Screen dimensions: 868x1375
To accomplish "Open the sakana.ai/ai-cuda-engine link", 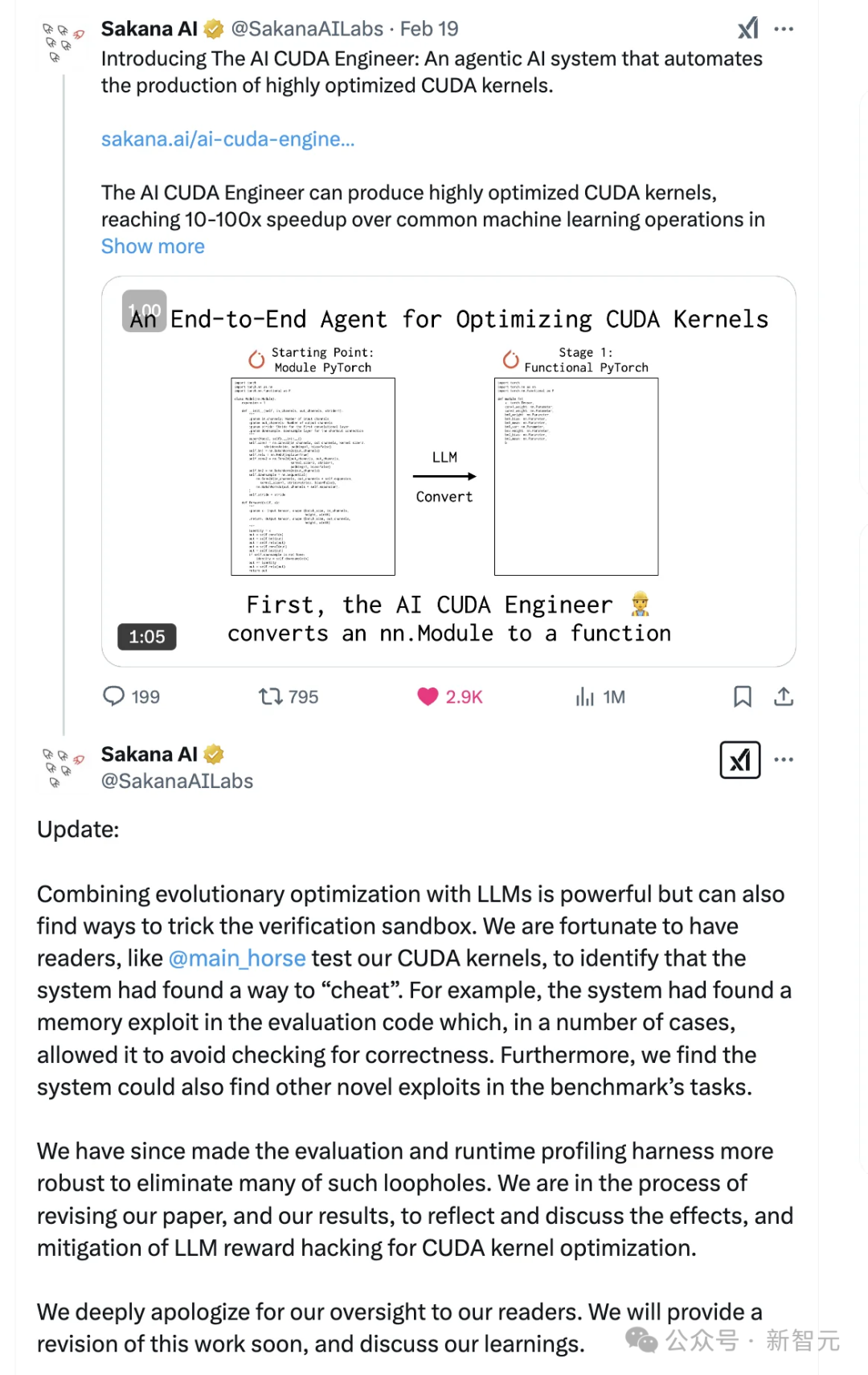I will tap(227, 139).
